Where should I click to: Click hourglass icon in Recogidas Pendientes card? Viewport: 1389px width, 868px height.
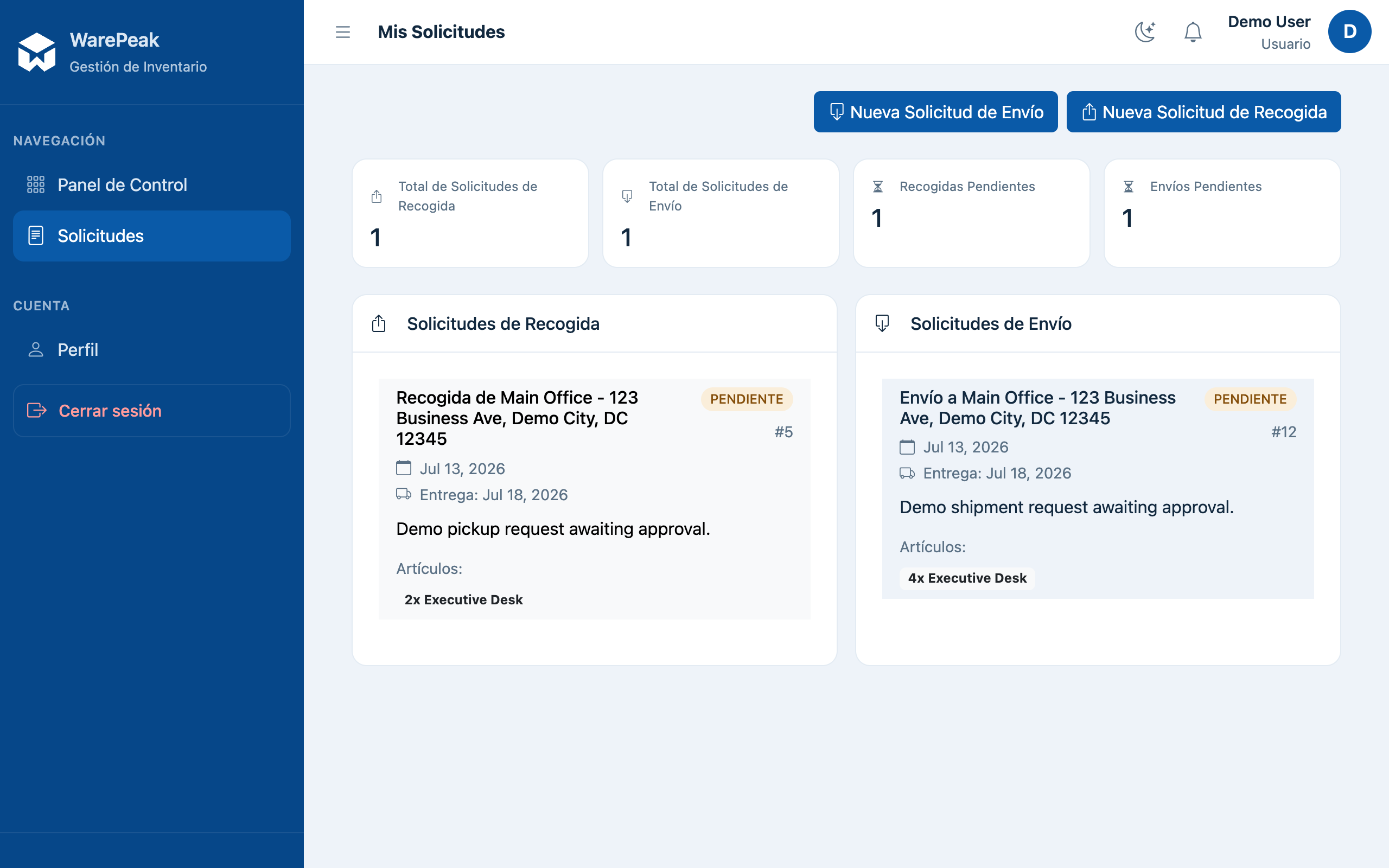coord(877,187)
